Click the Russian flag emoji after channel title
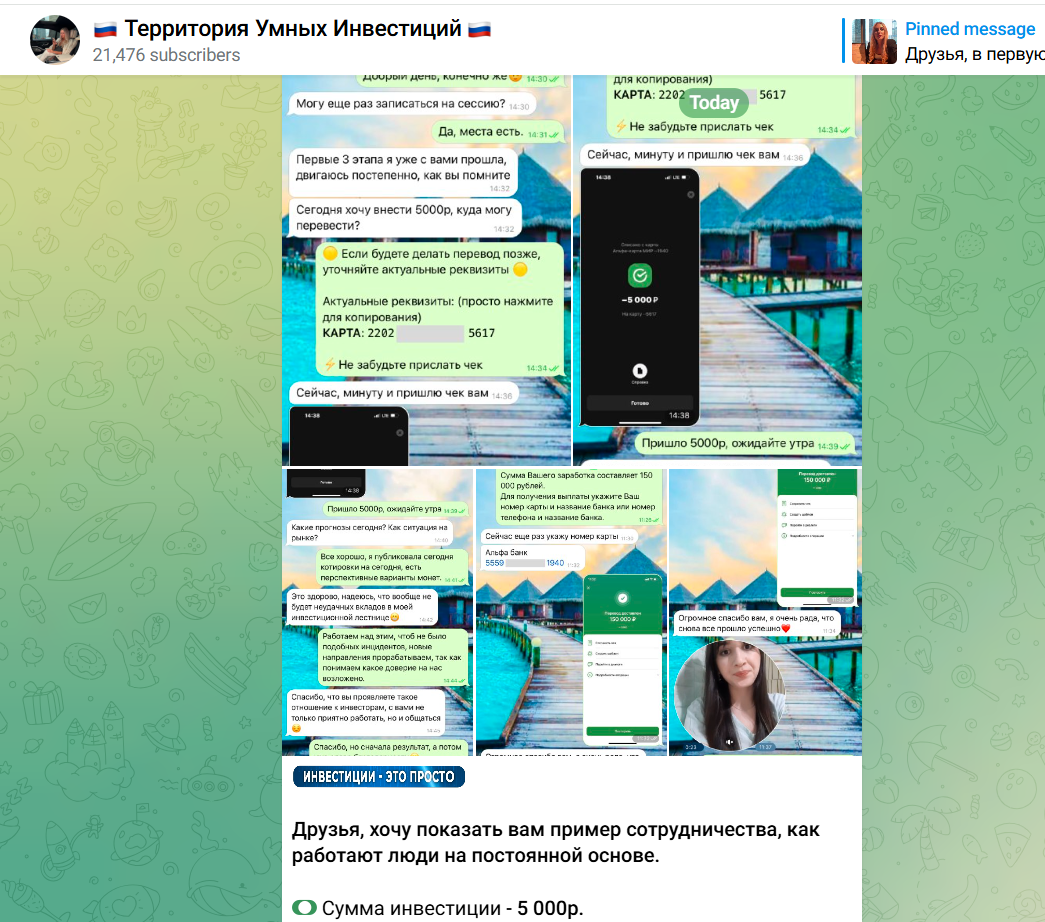Viewport: 1045px width, 922px height. pyautogui.click(x=480, y=29)
